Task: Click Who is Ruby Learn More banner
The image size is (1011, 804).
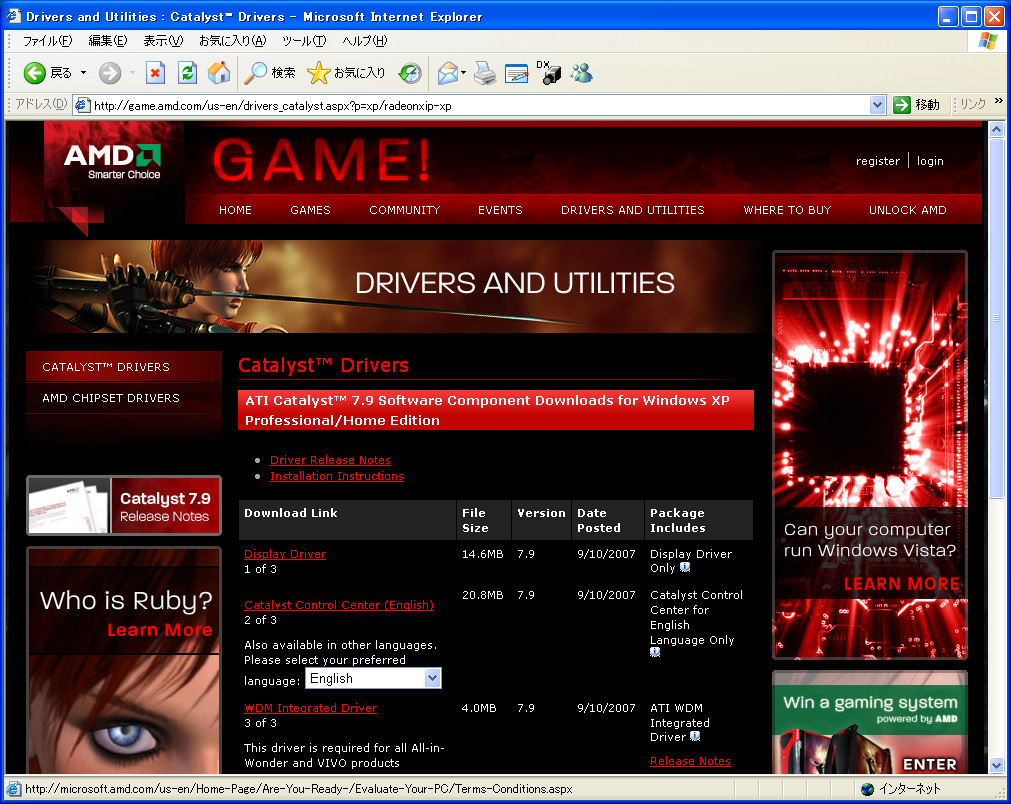Action: [124, 660]
